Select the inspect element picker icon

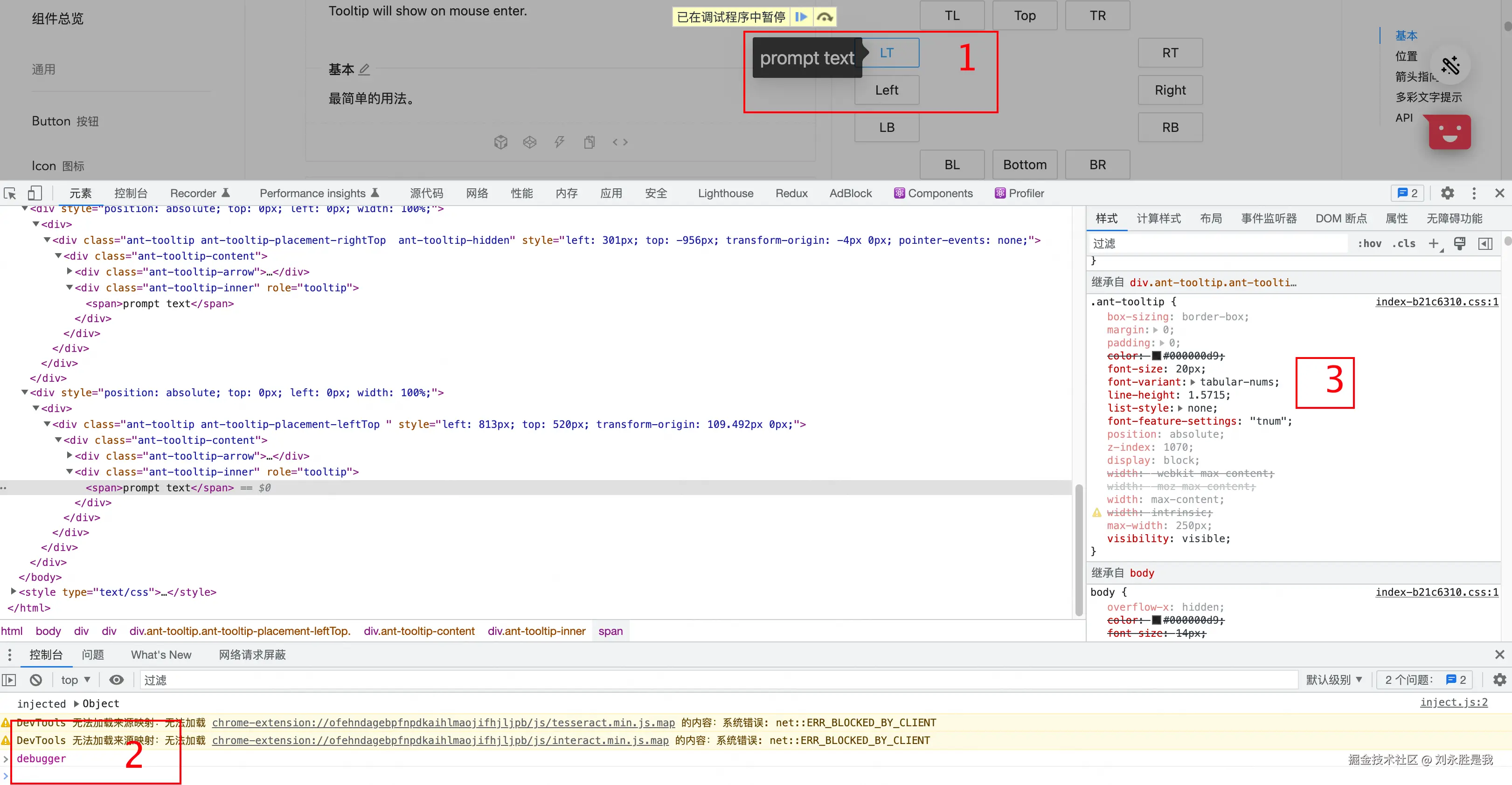coord(10,193)
